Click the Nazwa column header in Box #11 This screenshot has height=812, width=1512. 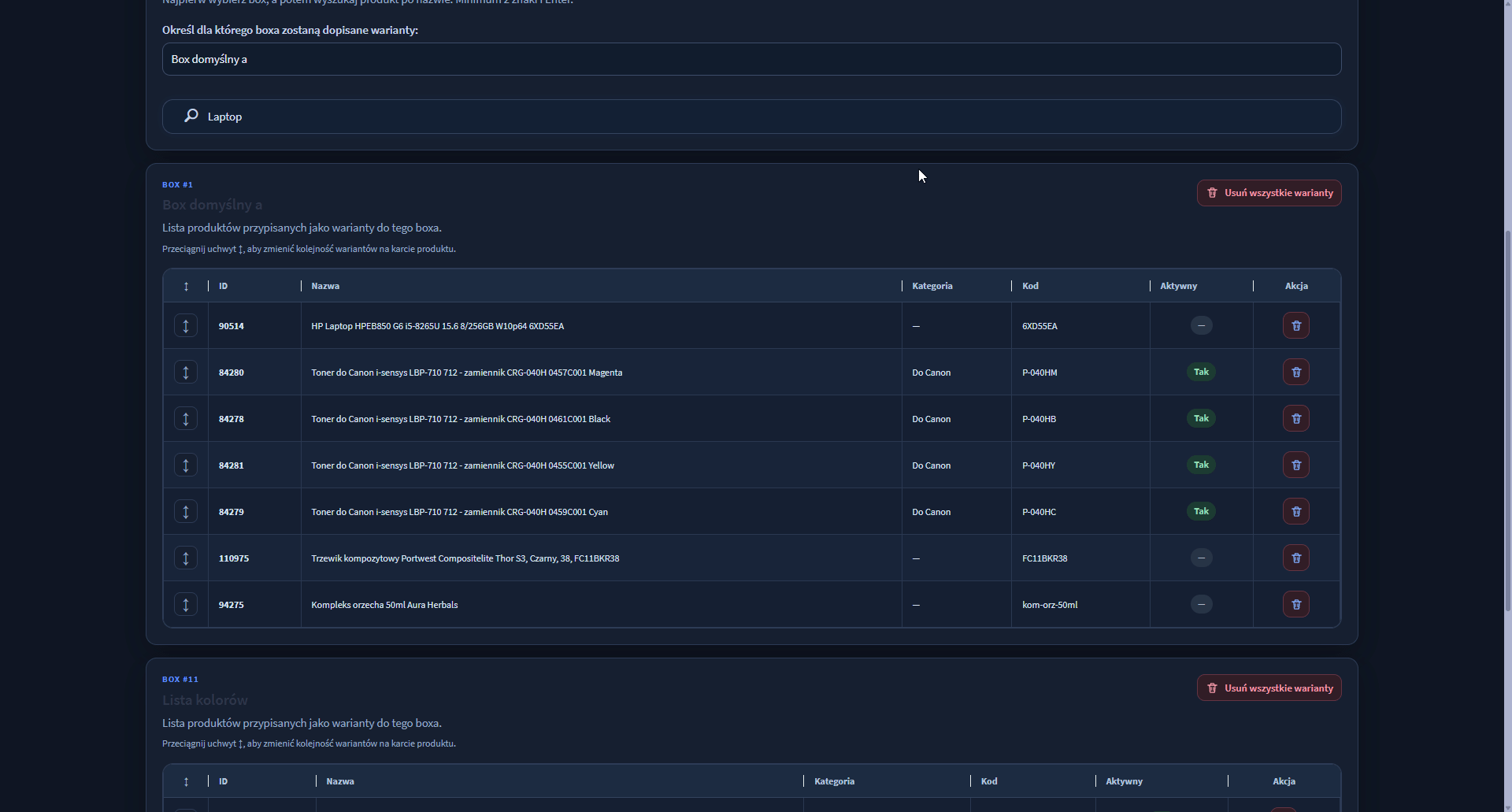coord(340,781)
